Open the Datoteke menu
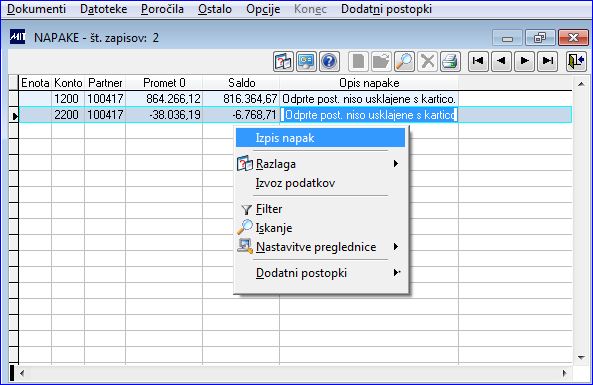The width and height of the screenshot is (593, 385). point(104,9)
